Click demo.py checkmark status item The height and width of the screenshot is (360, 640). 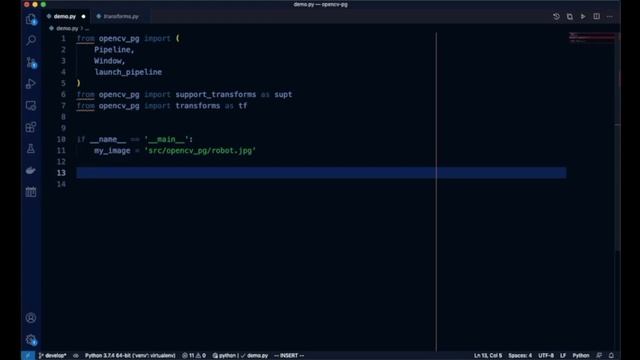point(254,356)
